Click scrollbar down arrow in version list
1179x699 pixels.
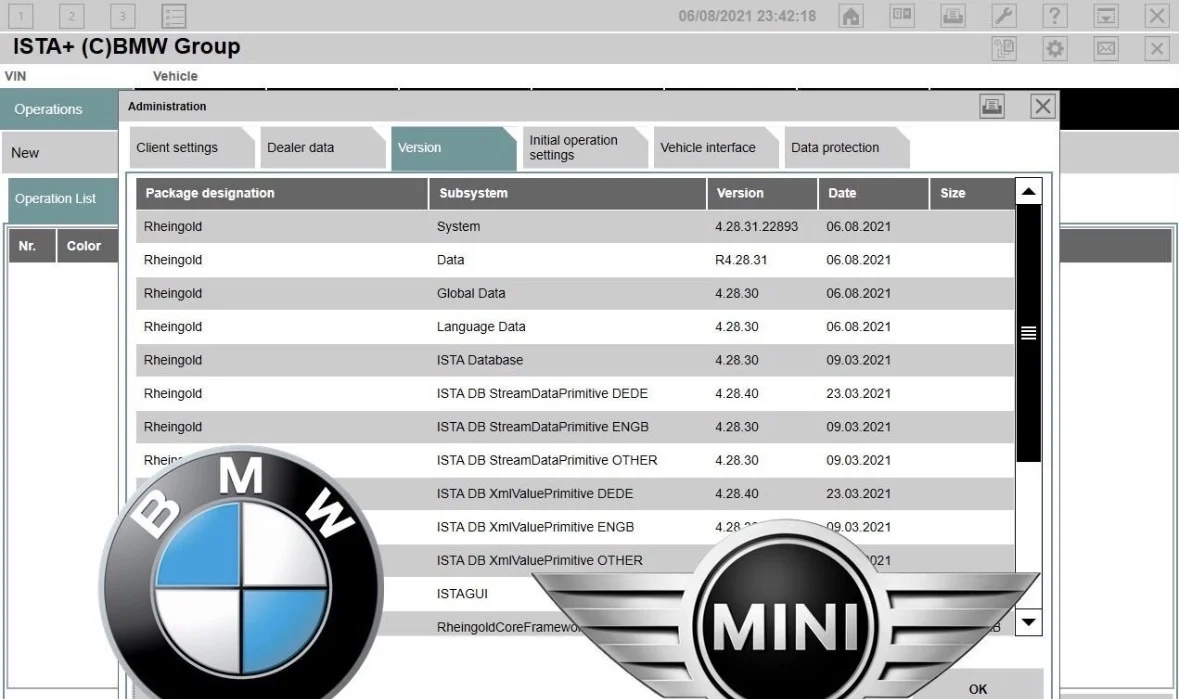(x=1028, y=622)
